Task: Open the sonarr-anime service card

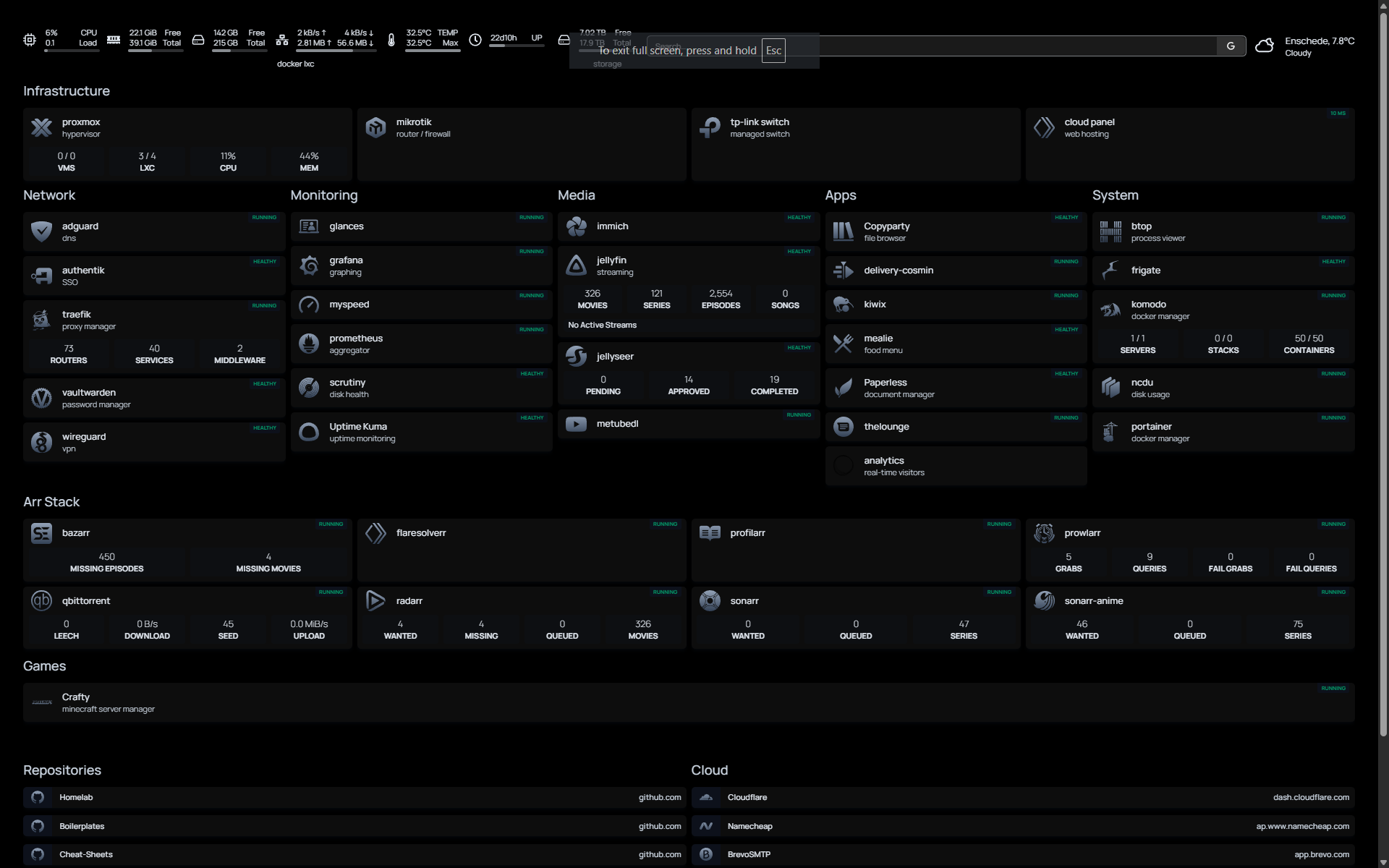Action: tap(1190, 618)
